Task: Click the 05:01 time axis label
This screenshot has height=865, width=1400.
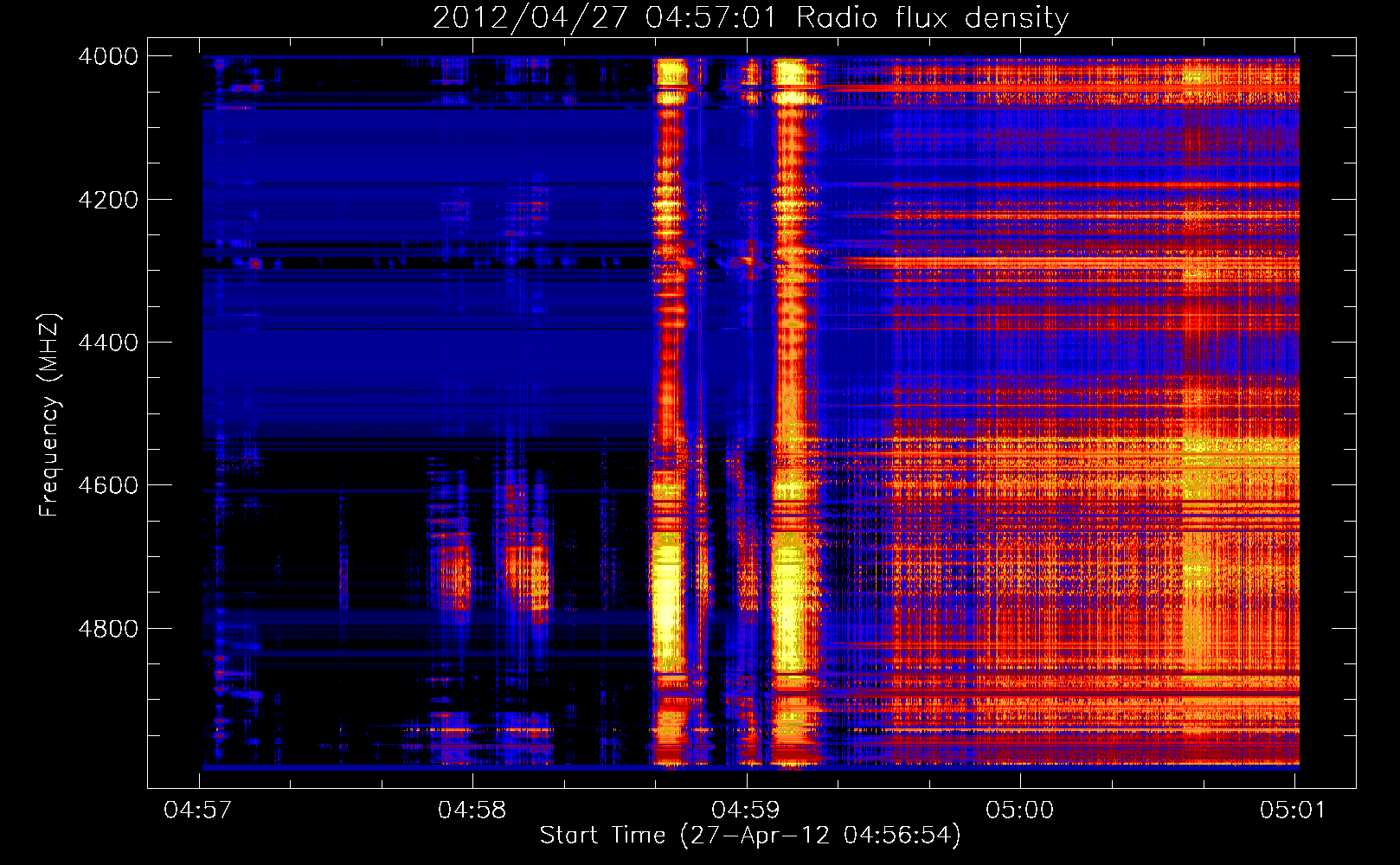Action: pyautogui.click(x=1294, y=811)
